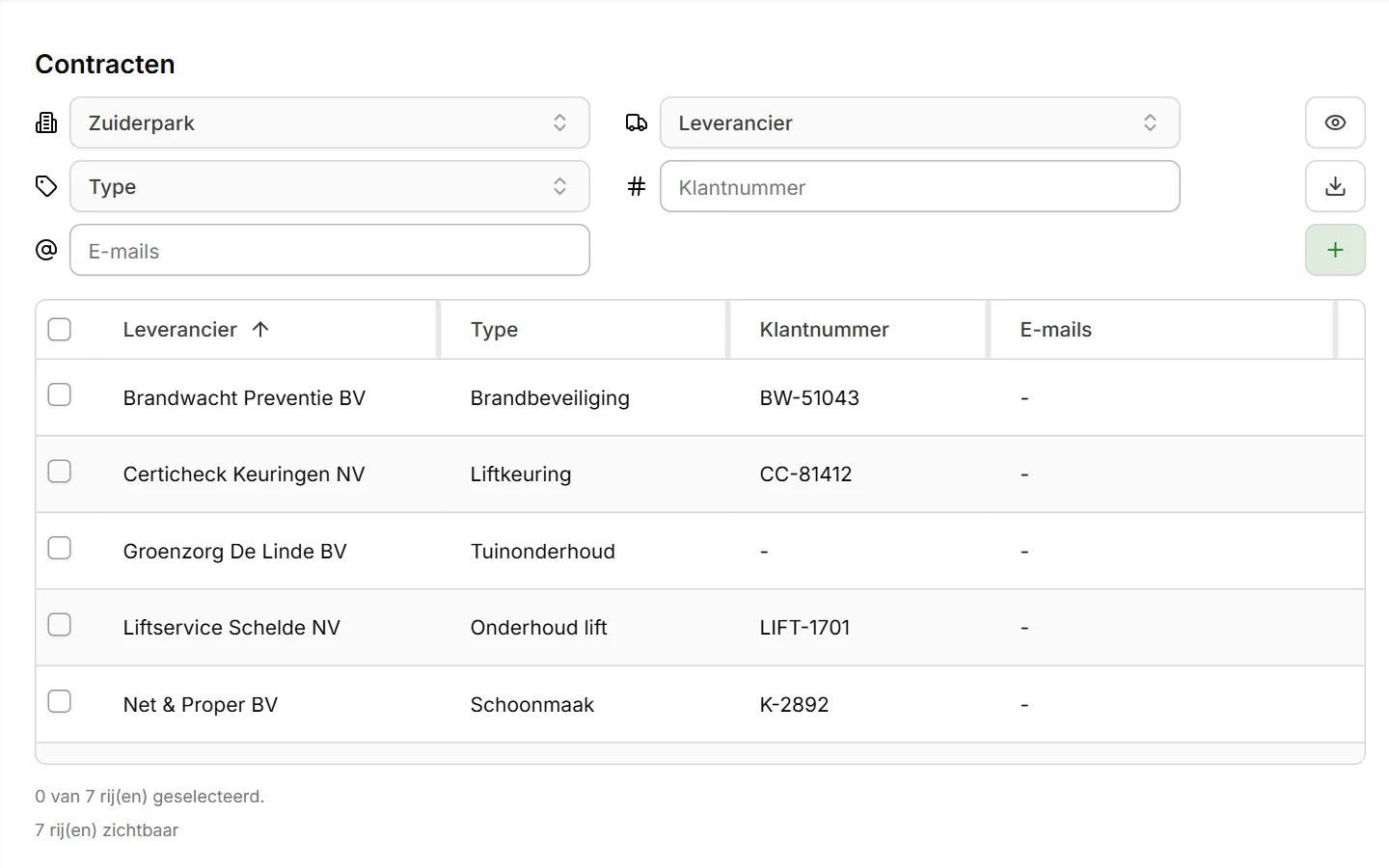The width and height of the screenshot is (1389, 868).
Task: Click customer number K-2892
Action: (x=795, y=704)
